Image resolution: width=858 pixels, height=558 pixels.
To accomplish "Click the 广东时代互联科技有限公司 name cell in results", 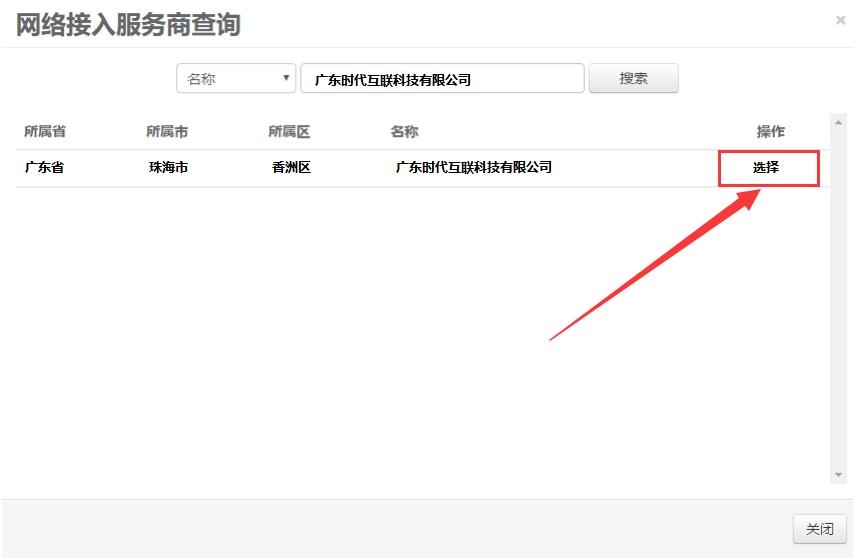I will click(x=473, y=167).
